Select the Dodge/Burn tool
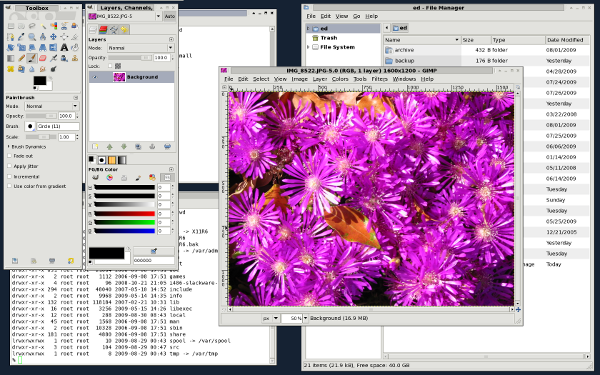The width and height of the screenshot is (600, 375). (54, 69)
